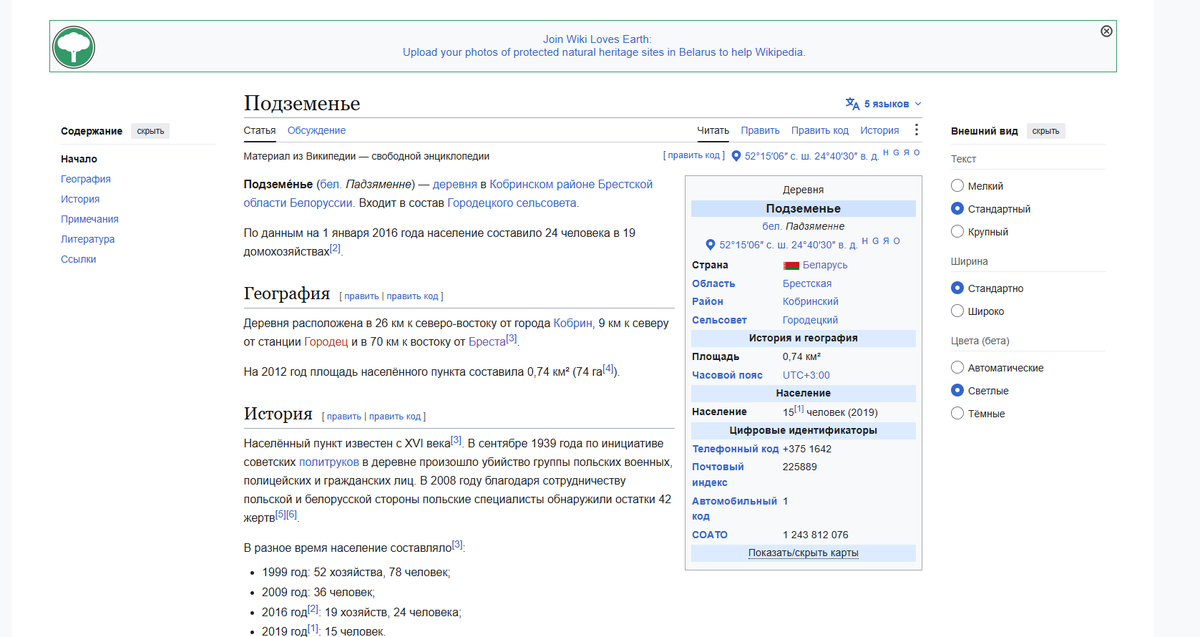Select Крупный text size
1200x637 pixels.
(x=957, y=232)
